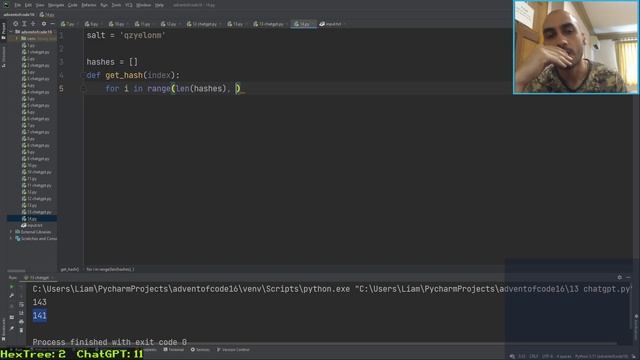
Task: Click the print icon in Run console
Action: 21,322
